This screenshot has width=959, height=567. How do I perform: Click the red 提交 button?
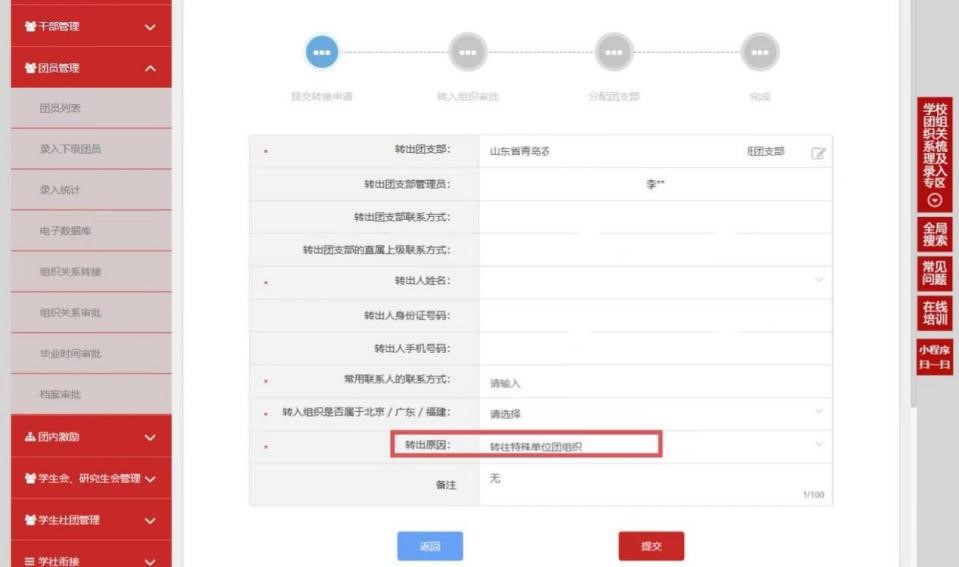pyautogui.click(x=651, y=546)
